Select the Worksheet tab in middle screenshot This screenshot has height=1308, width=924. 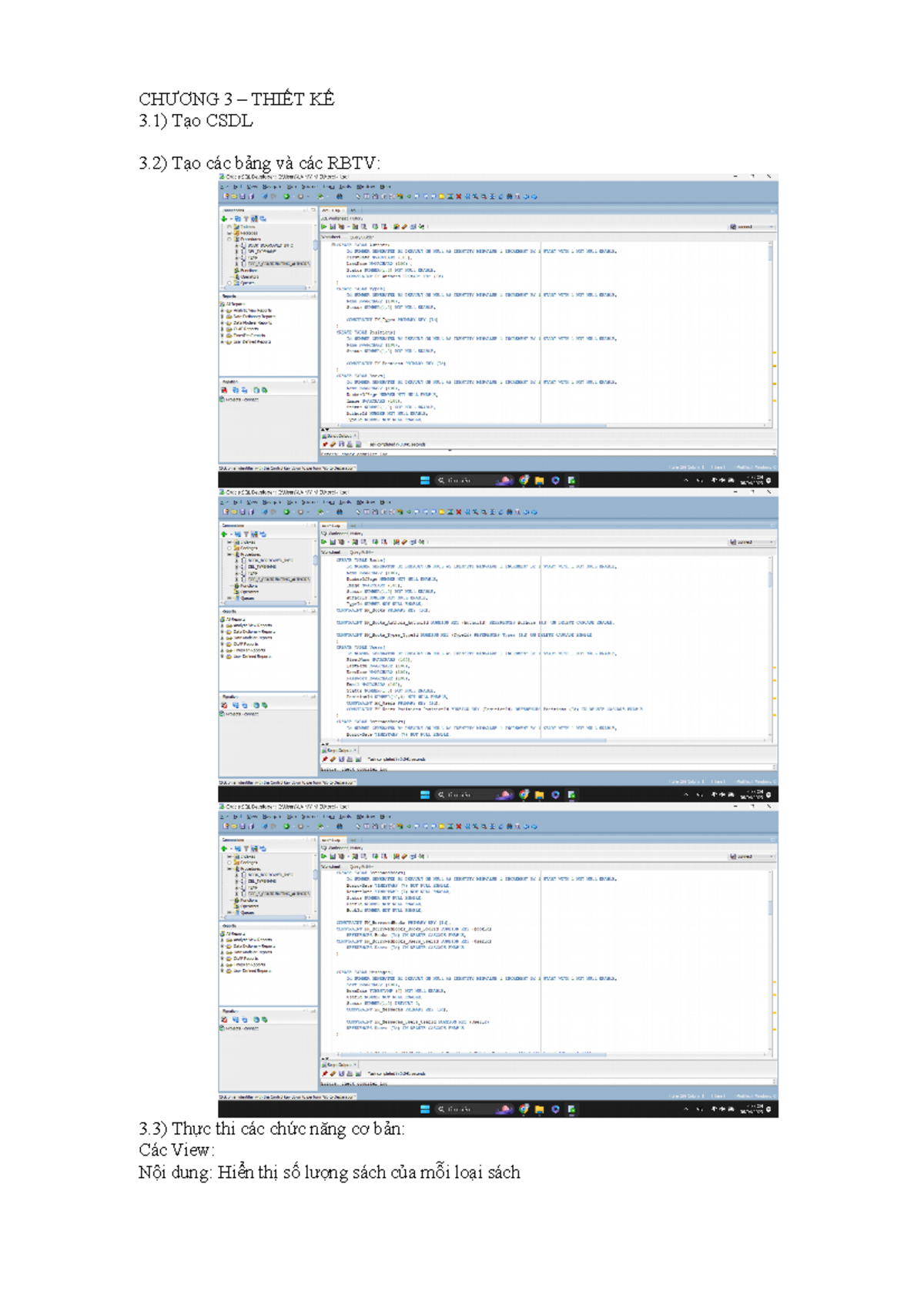pyautogui.click(x=331, y=552)
